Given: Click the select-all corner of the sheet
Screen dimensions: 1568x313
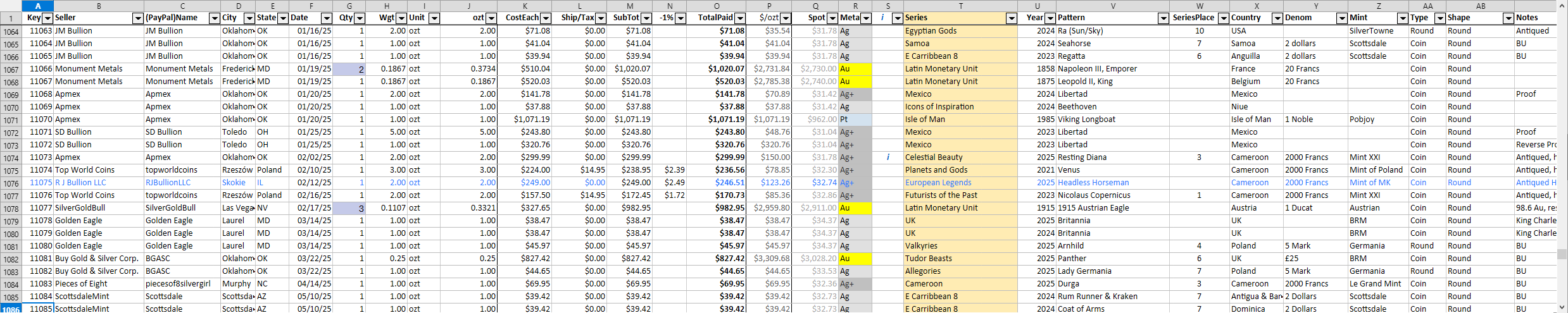Looking at the screenshot, I should [11, 6].
